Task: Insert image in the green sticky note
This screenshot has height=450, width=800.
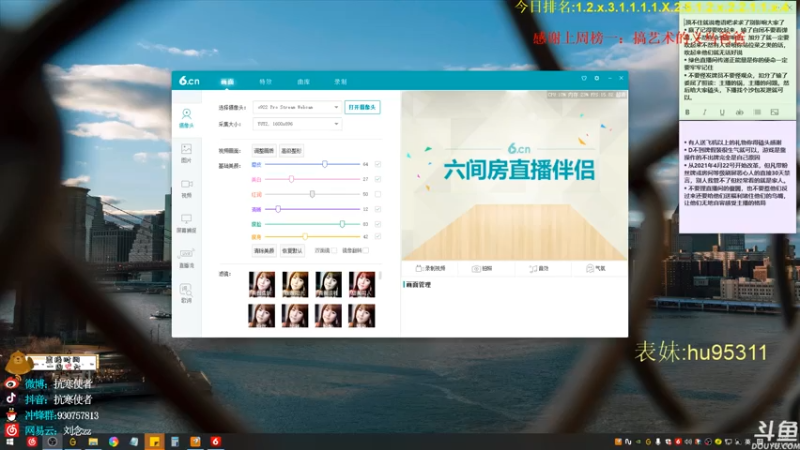Action: 774,112
